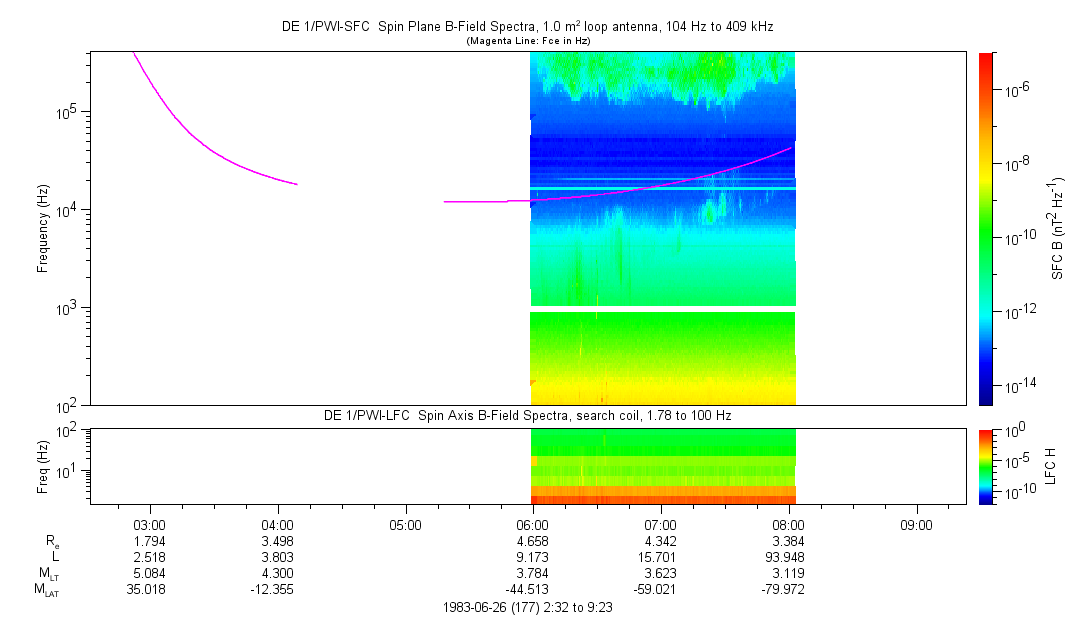Click the MLT value 3.623
Image resolution: width=1083 pixels, height=620 pixels.
point(660,573)
